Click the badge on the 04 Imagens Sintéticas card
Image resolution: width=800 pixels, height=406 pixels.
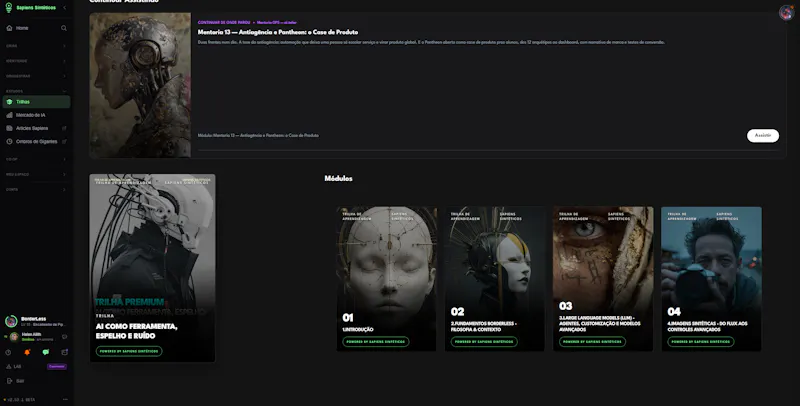pyautogui.click(x=701, y=342)
